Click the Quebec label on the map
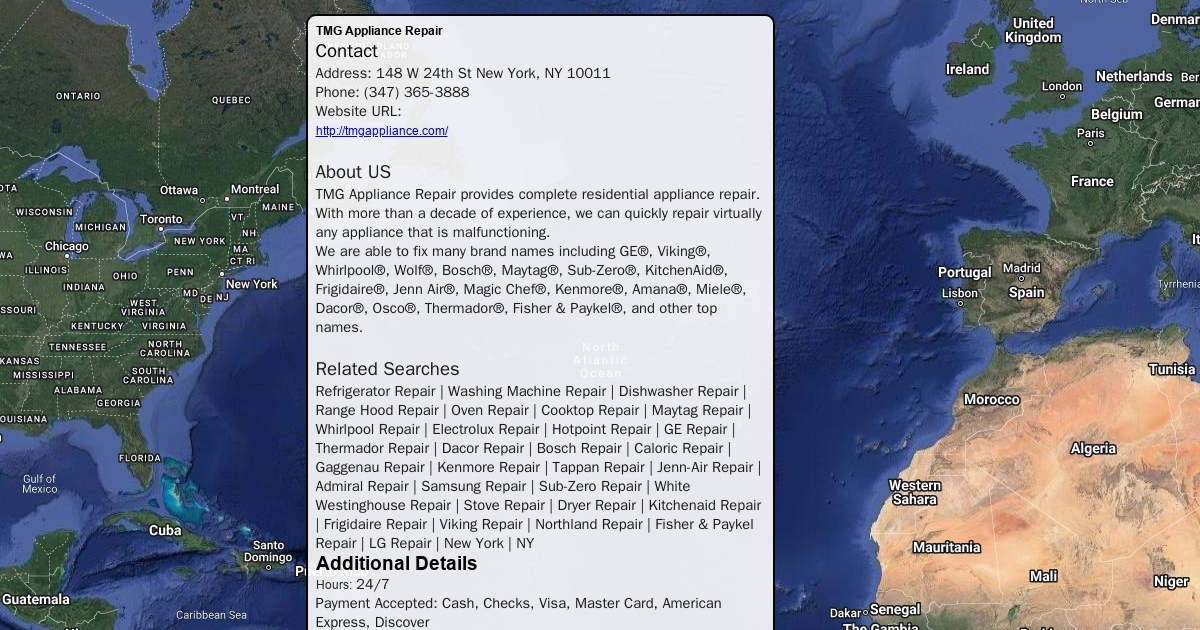 coord(231,100)
